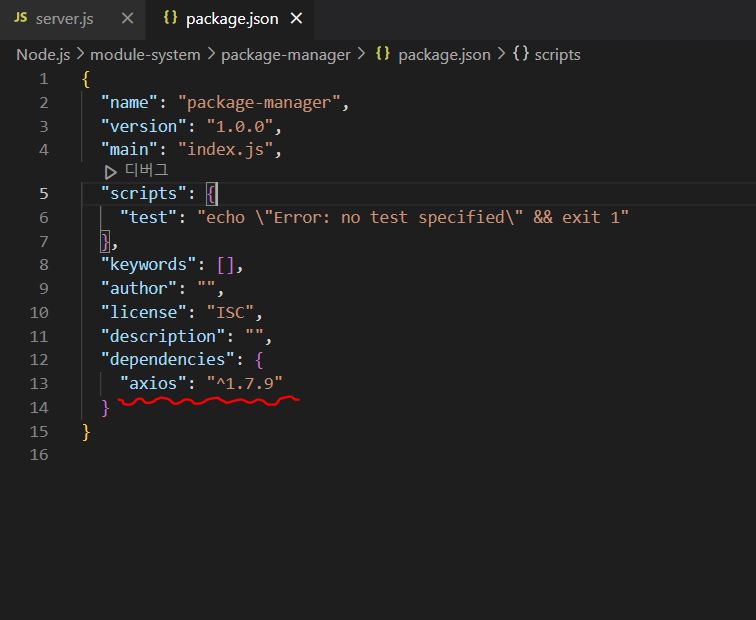Open the scripts breadcrumb symbol

point(557,54)
